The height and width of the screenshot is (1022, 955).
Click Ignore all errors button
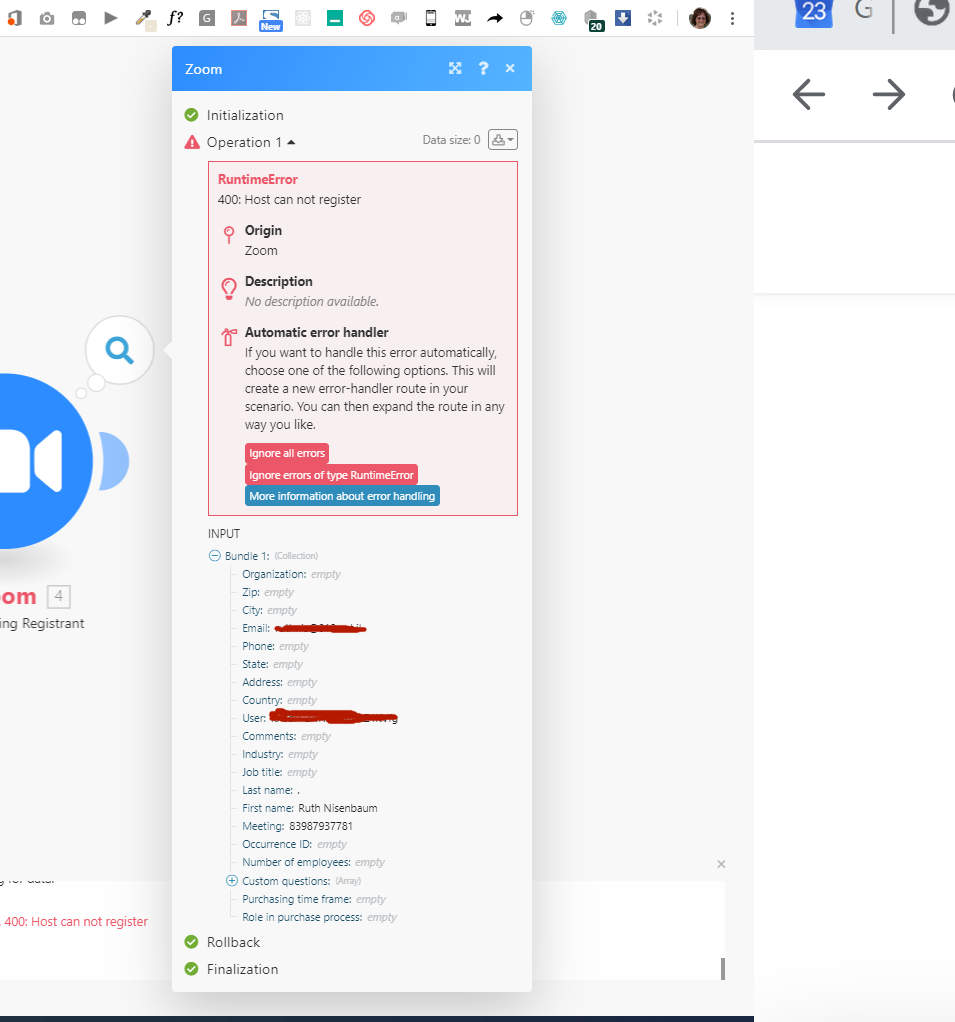click(287, 453)
